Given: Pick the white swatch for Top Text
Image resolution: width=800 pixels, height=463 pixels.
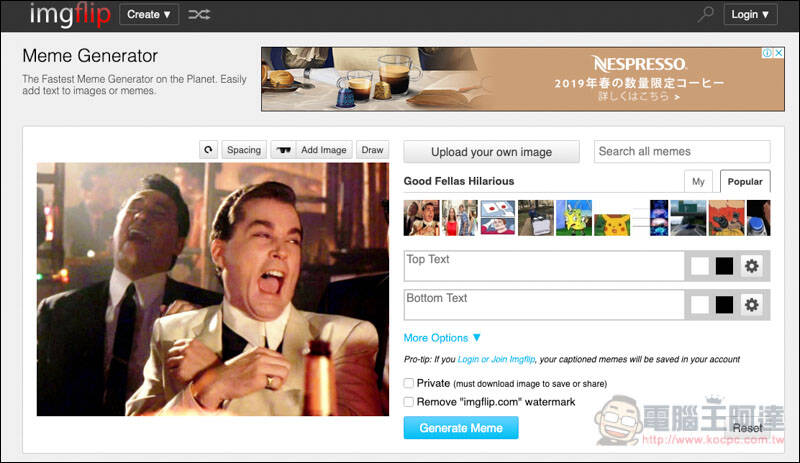Looking at the screenshot, I should click(x=700, y=266).
